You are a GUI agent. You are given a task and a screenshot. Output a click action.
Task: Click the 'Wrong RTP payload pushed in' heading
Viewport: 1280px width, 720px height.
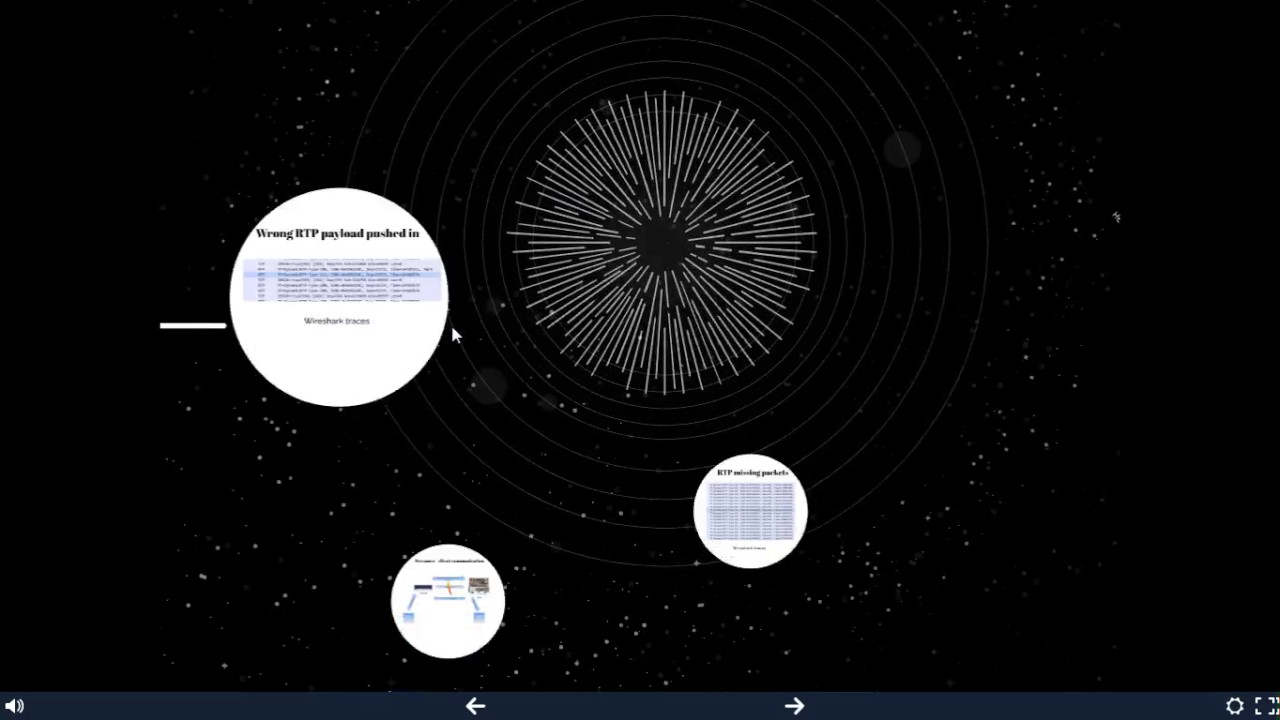pos(337,233)
